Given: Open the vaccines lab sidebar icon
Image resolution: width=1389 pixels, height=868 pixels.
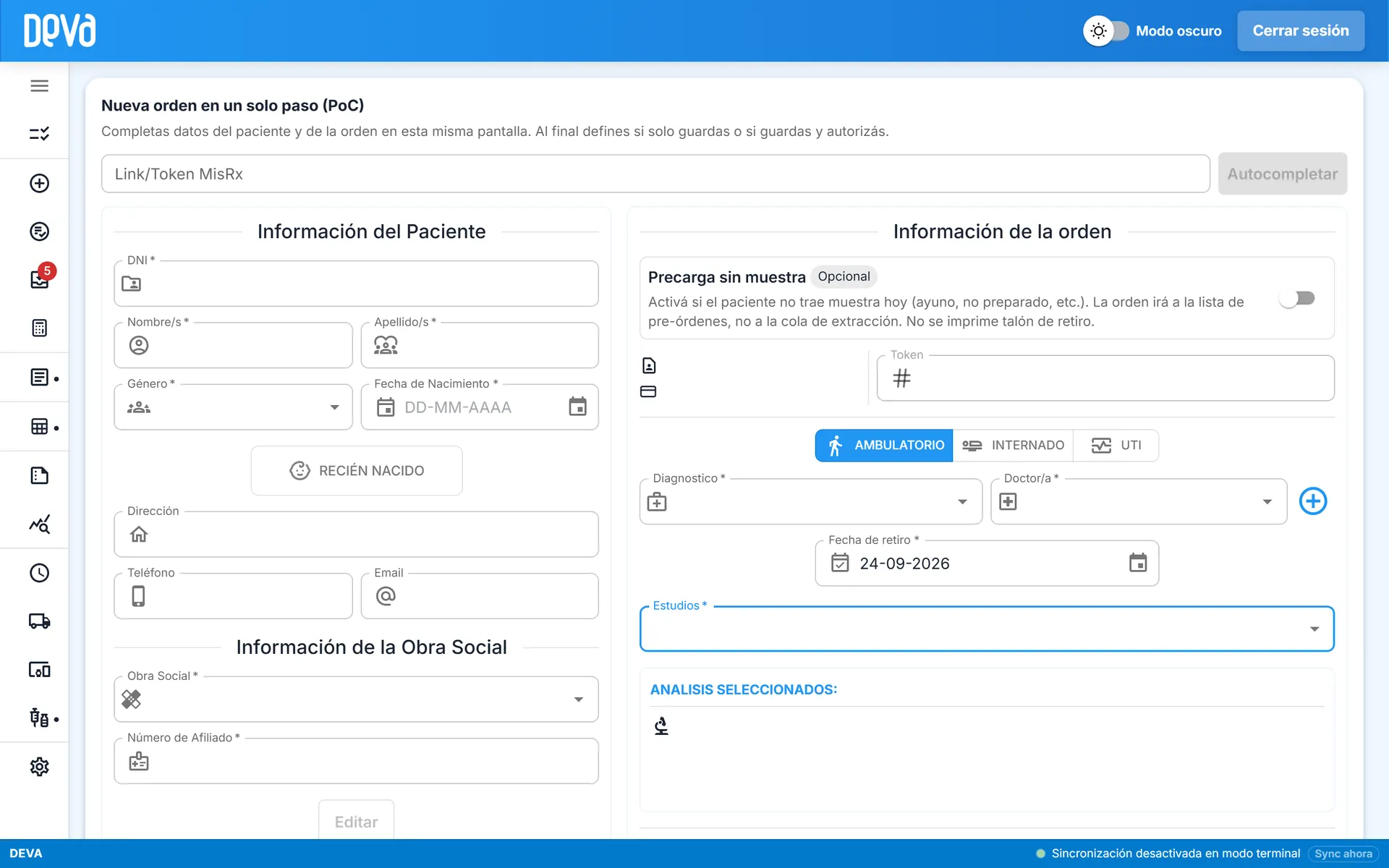Looking at the screenshot, I should 40,718.
